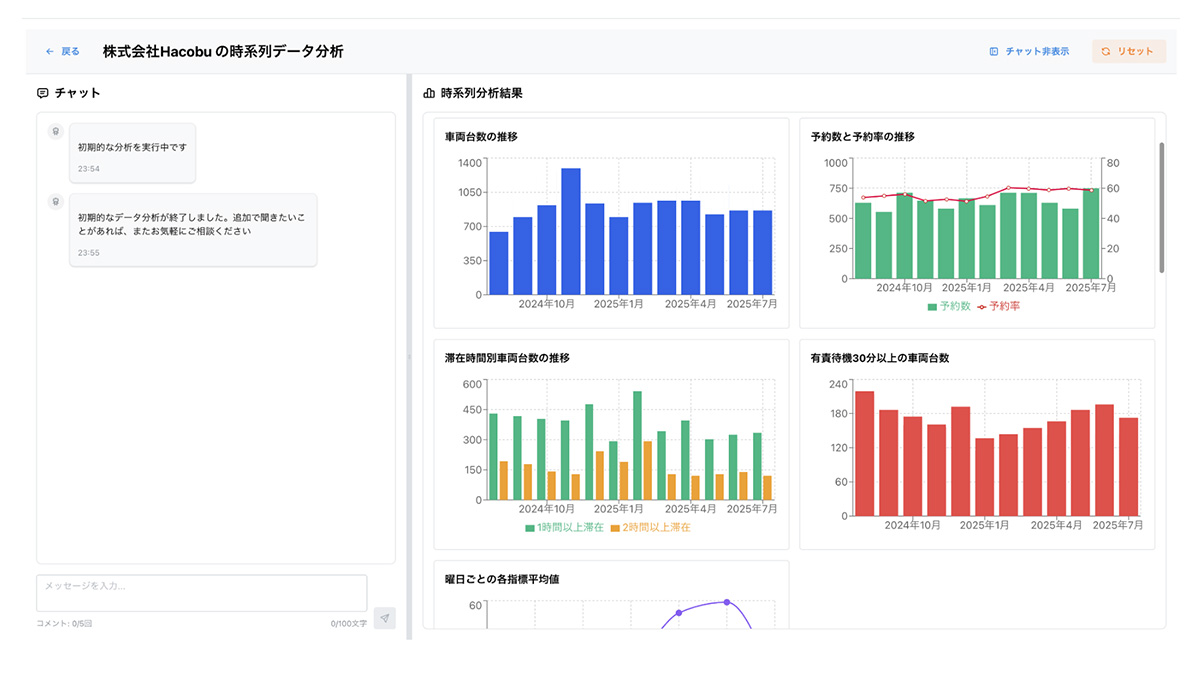Click the 有責待機30分以上の車両台数 chart title
This screenshot has width=1200, height=675.
(879, 357)
